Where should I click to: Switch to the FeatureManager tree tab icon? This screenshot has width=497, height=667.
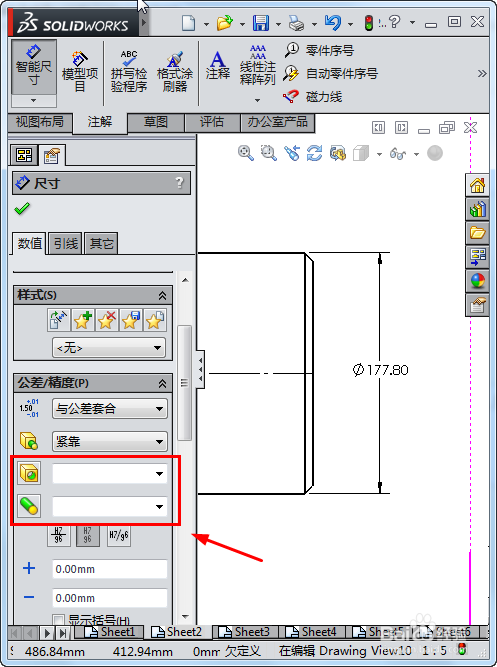24,155
